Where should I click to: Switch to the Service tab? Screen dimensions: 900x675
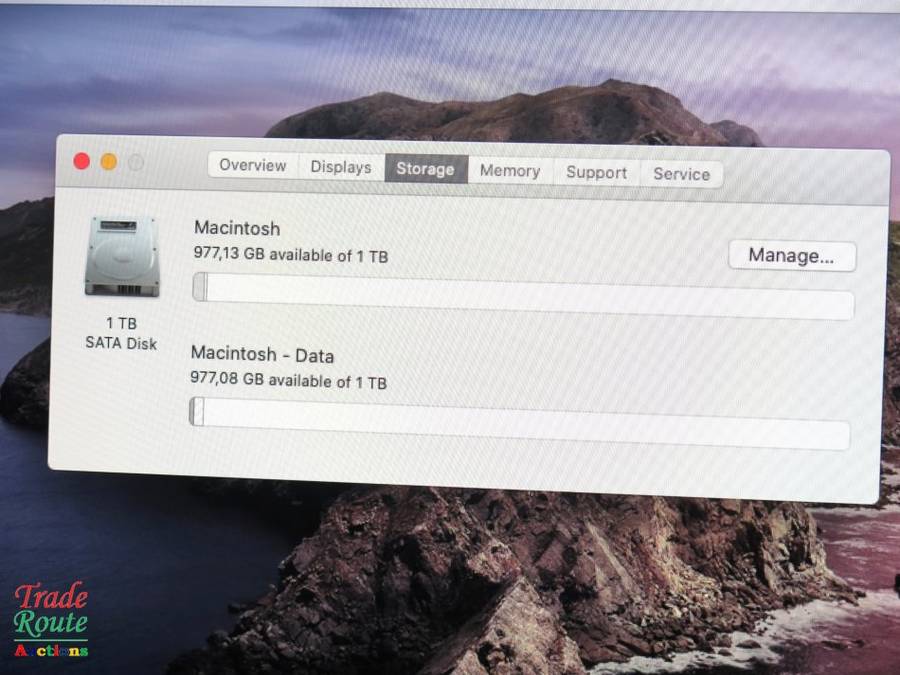tap(681, 174)
